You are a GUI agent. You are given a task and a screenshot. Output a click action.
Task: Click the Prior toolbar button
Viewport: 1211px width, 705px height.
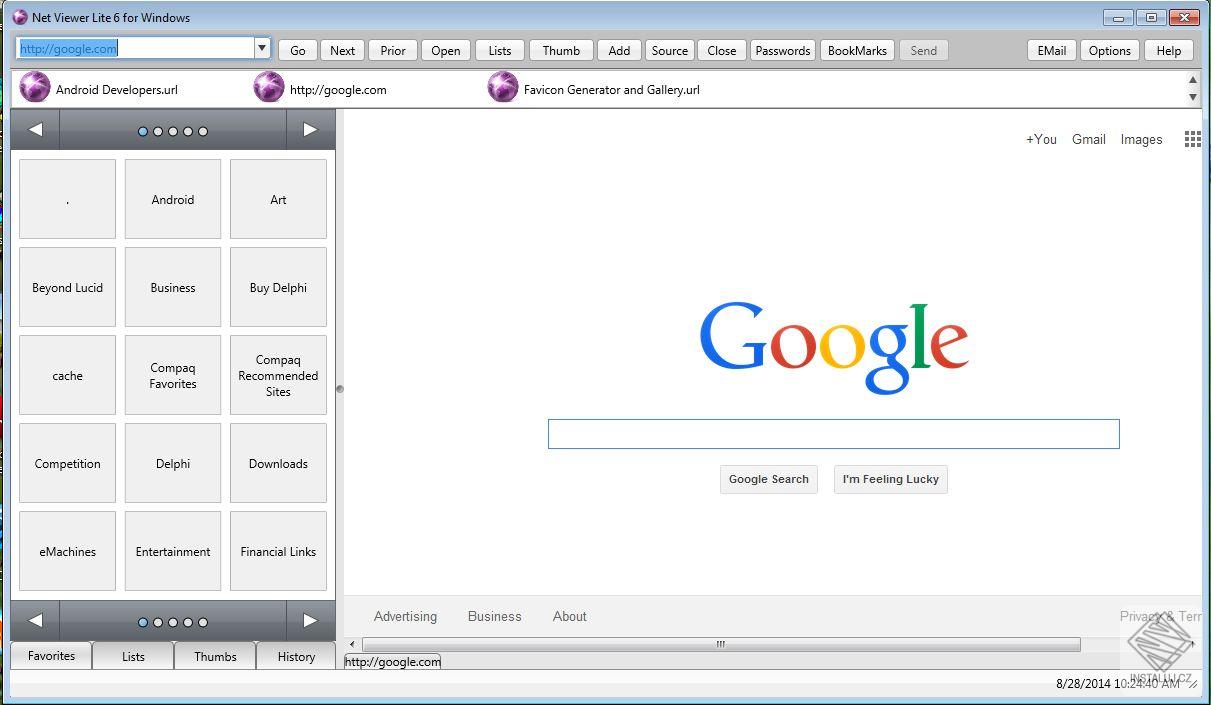pyautogui.click(x=393, y=50)
